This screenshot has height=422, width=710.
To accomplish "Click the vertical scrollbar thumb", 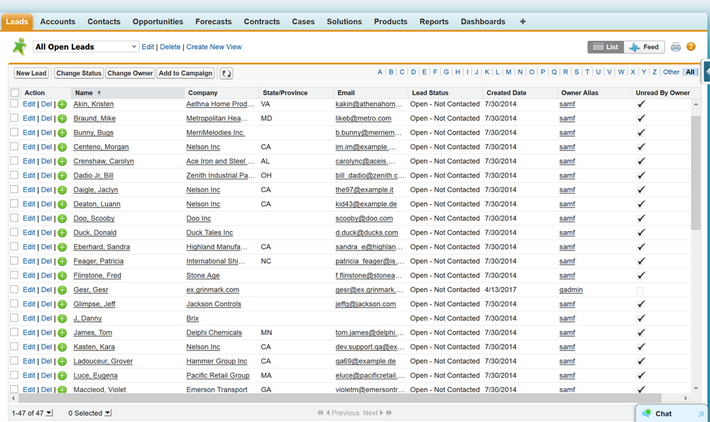I will tap(696, 172).
